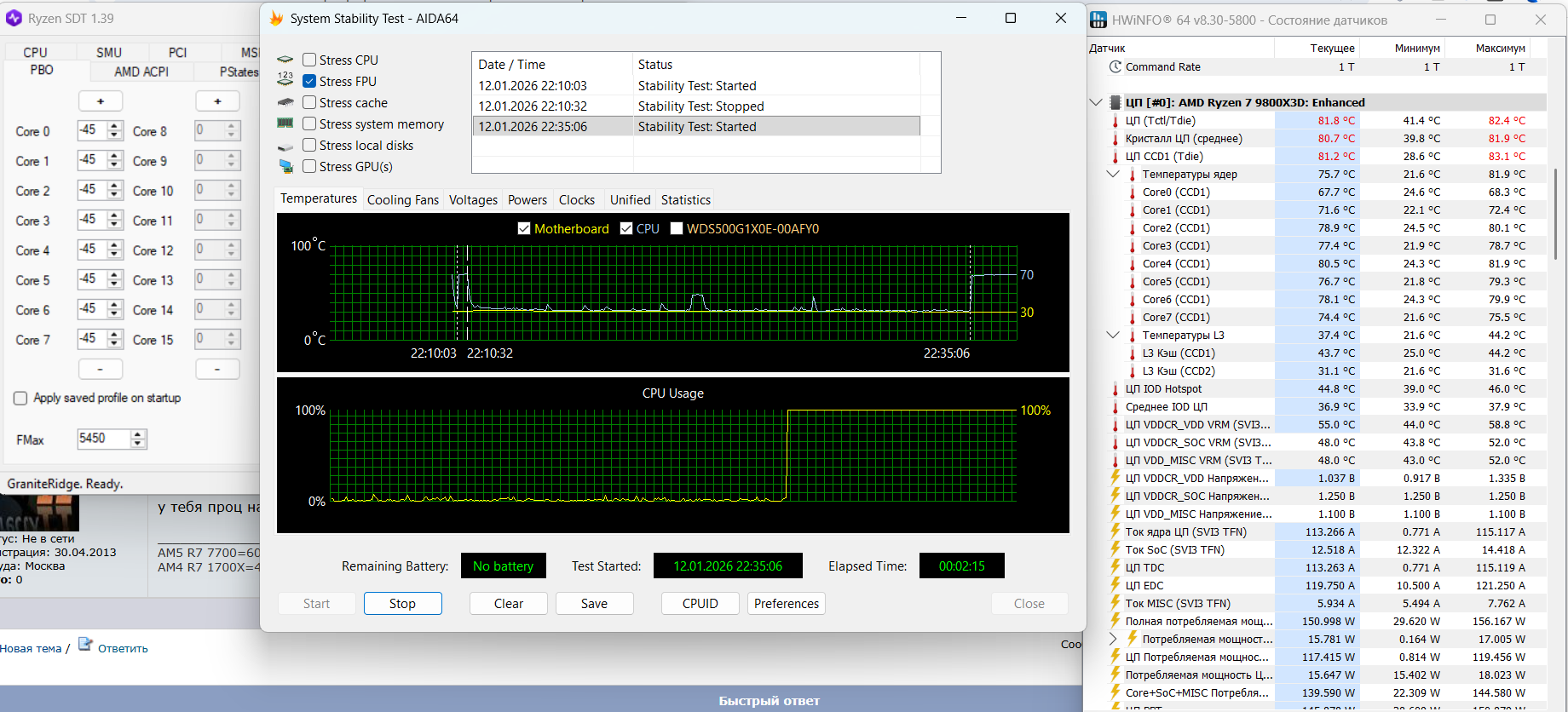Image resolution: width=1568 pixels, height=712 pixels.
Task: Click lightning icon of ЦП TDC row
Action: tap(1115, 567)
